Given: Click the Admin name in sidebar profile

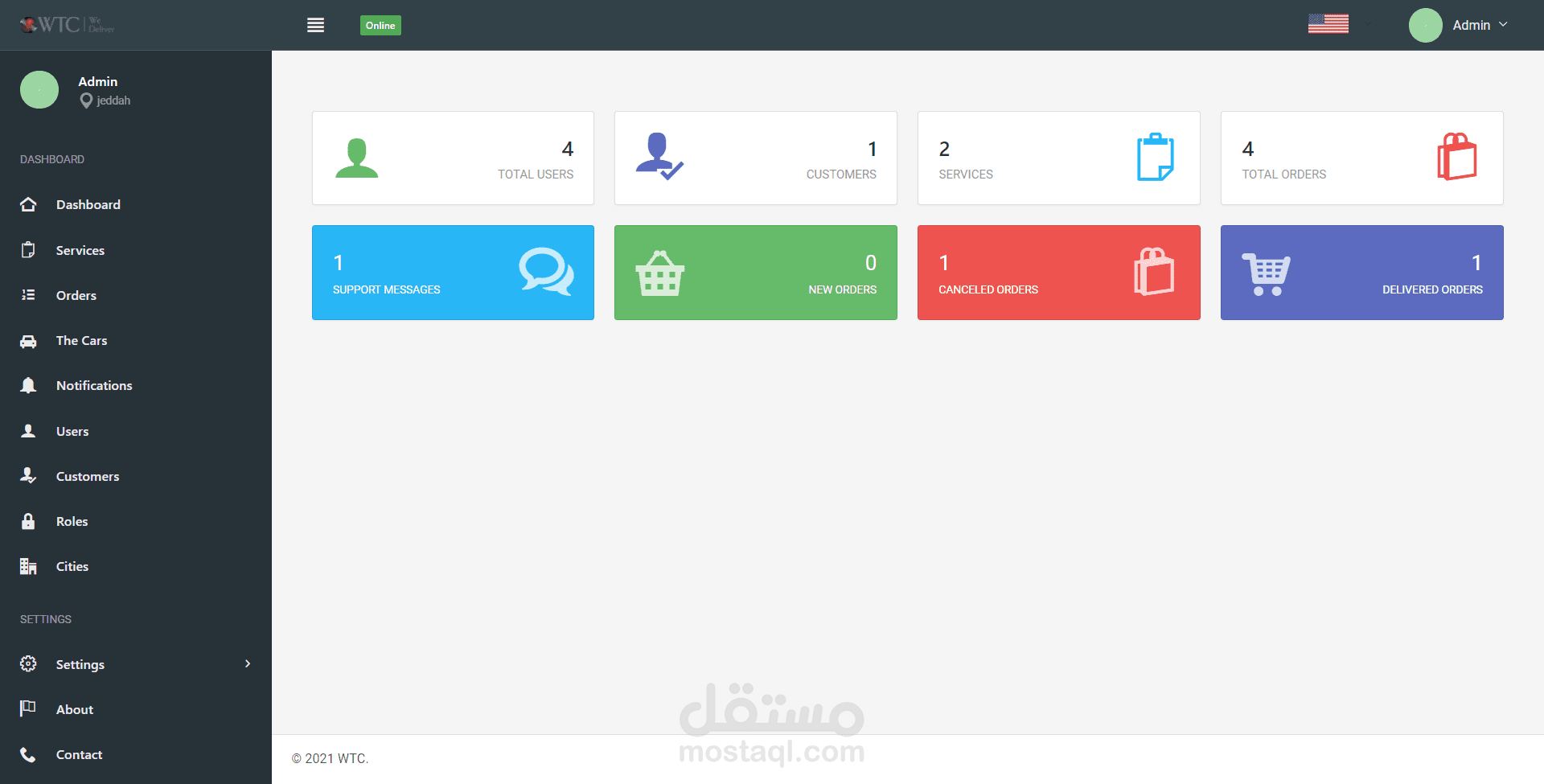Looking at the screenshot, I should pos(98,81).
